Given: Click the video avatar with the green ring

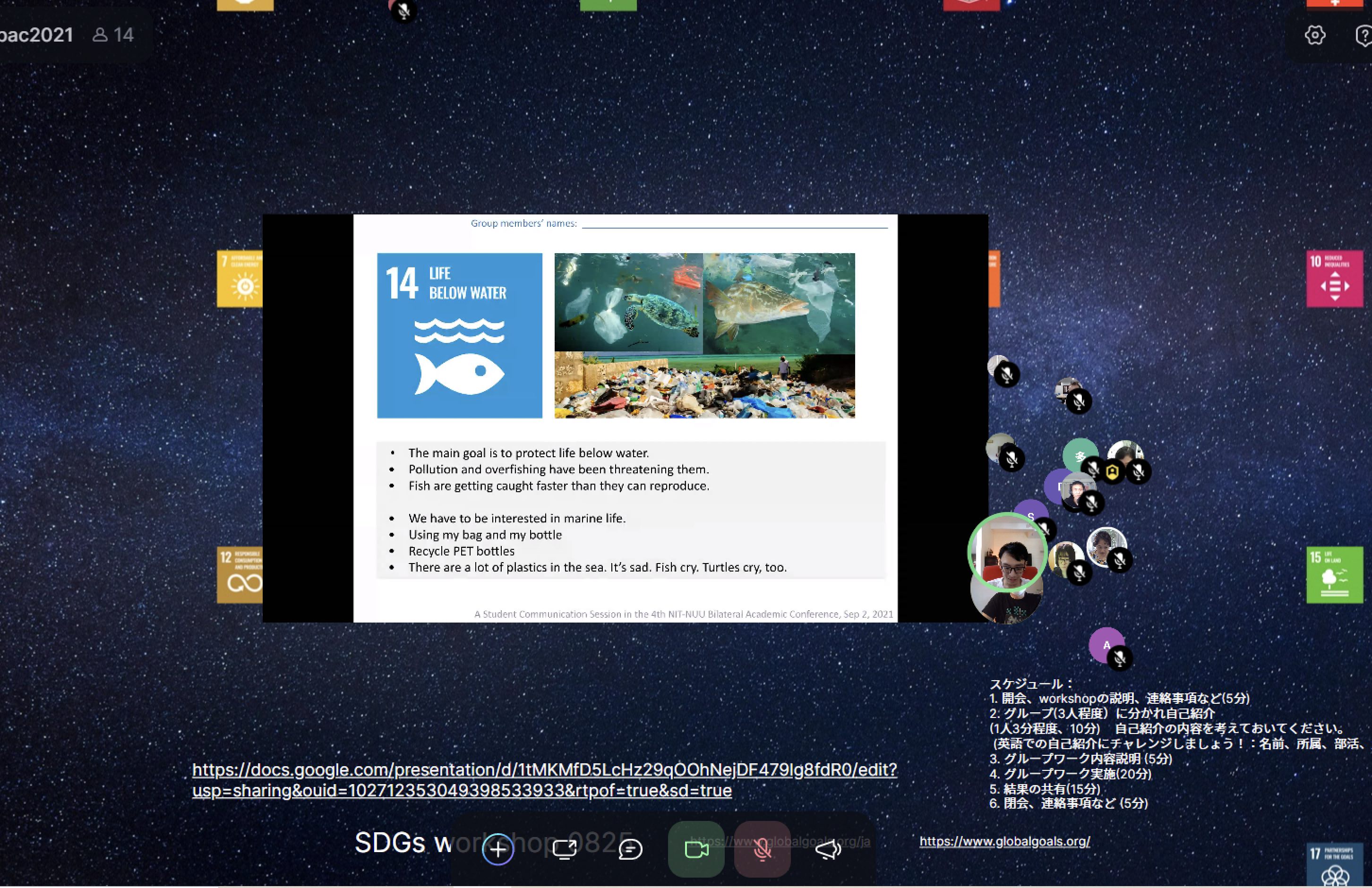Looking at the screenshot, I should (1007, 552).
